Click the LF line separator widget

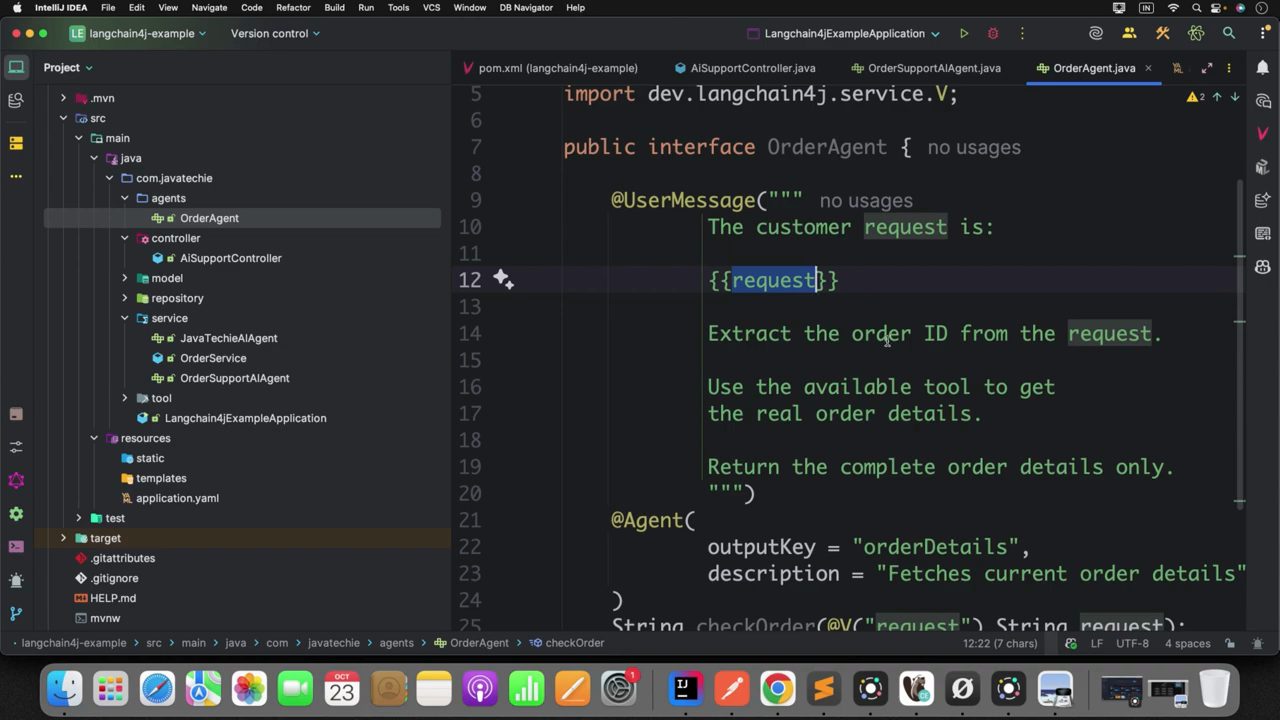coord(1096,643)
